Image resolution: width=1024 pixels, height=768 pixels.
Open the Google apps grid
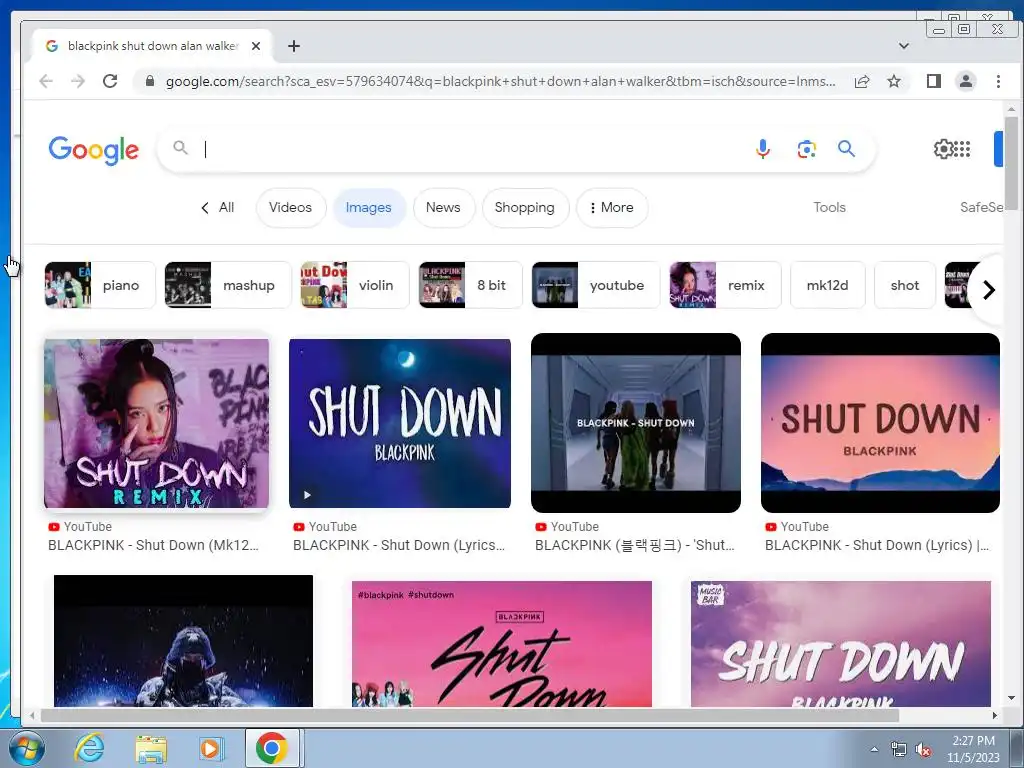click(x=962, y=149)
